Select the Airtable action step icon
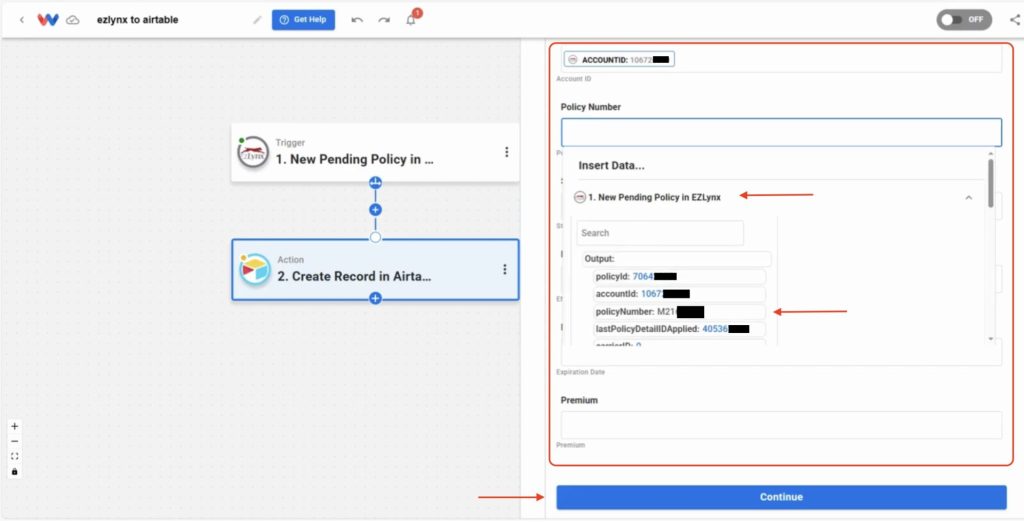1024x522 pixels. [x=255, y=269]
